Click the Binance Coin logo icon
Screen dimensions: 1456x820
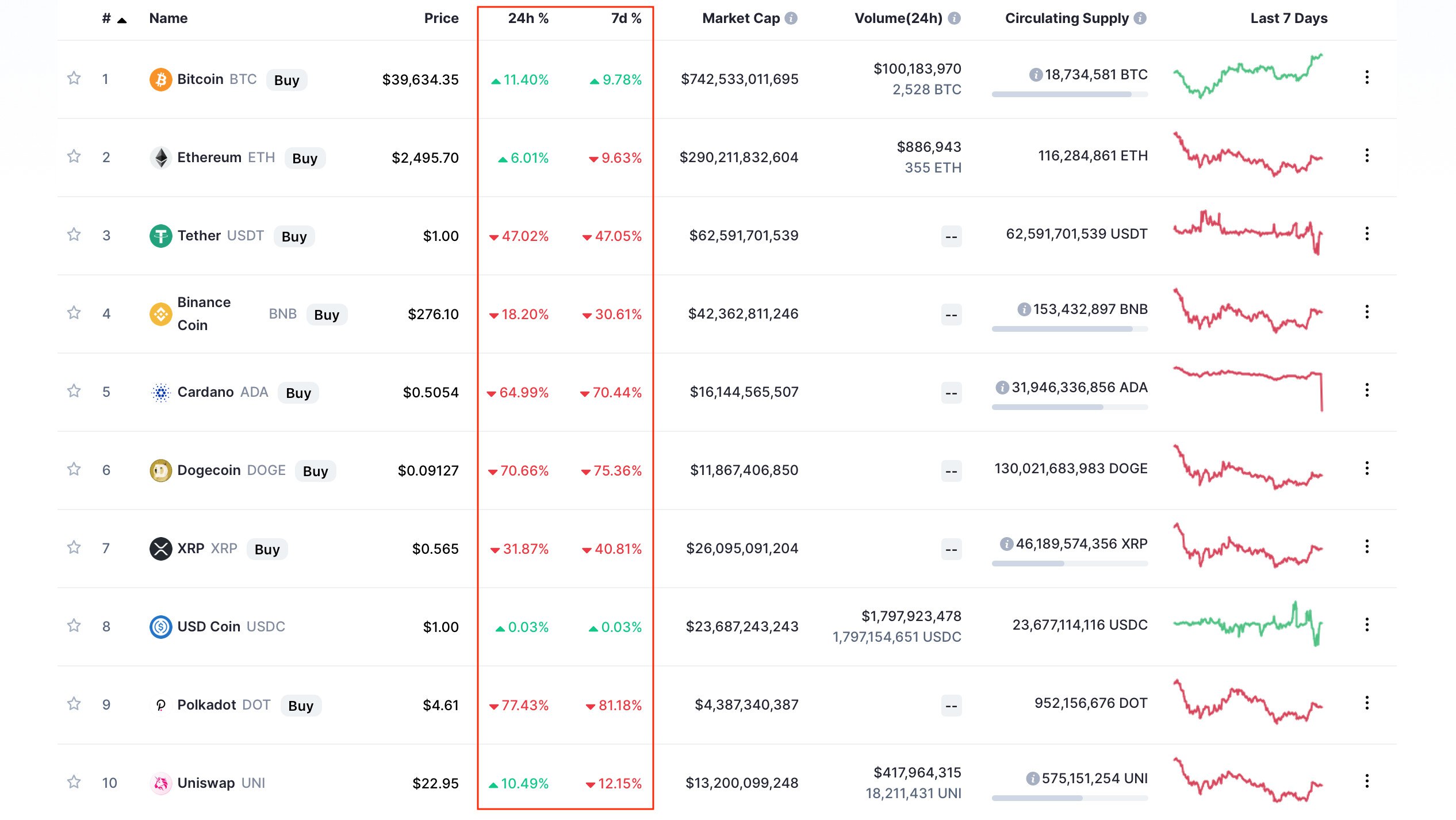tap(161, 314)
